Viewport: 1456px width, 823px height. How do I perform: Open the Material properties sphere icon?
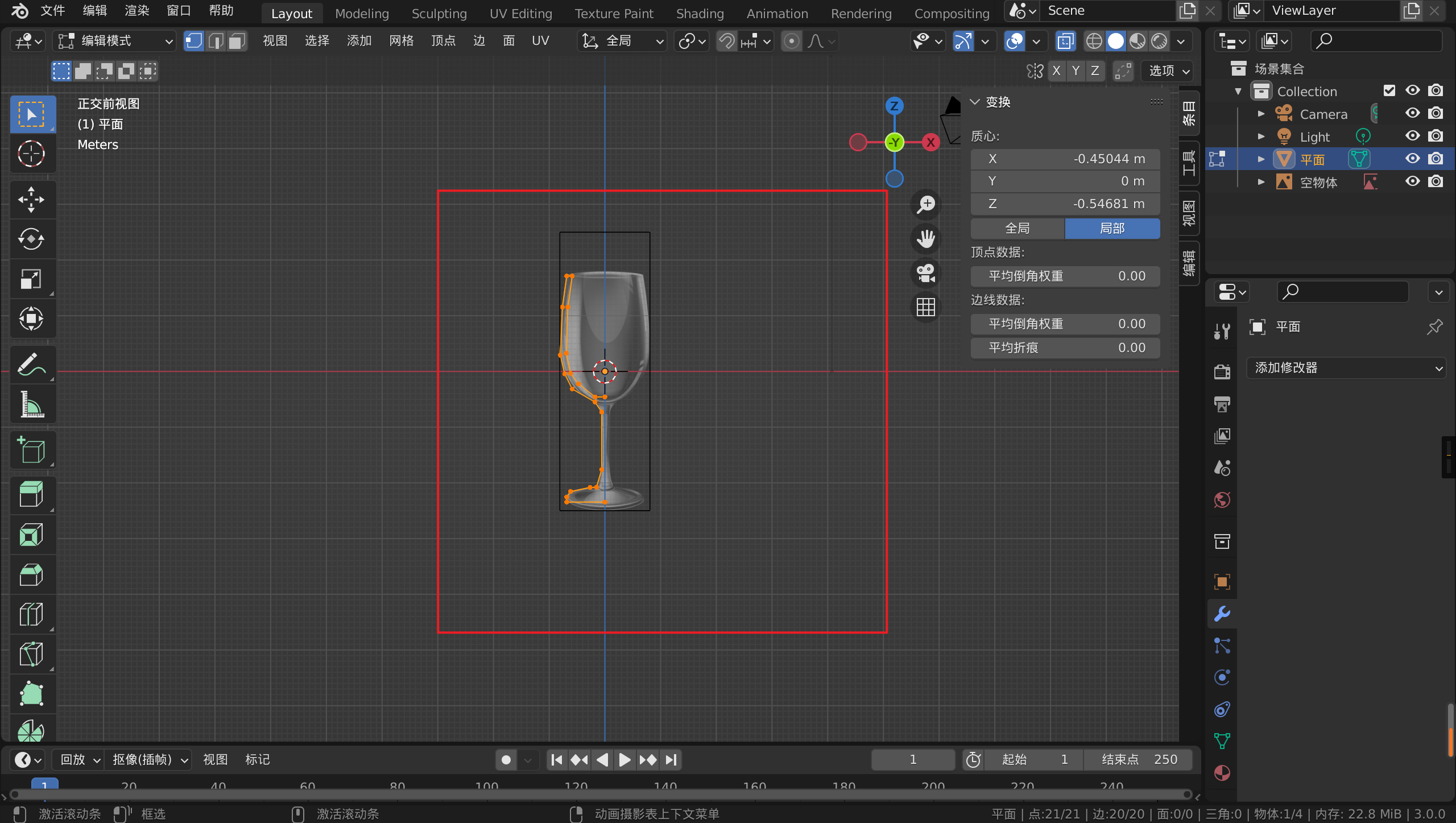click(1222, 773)
